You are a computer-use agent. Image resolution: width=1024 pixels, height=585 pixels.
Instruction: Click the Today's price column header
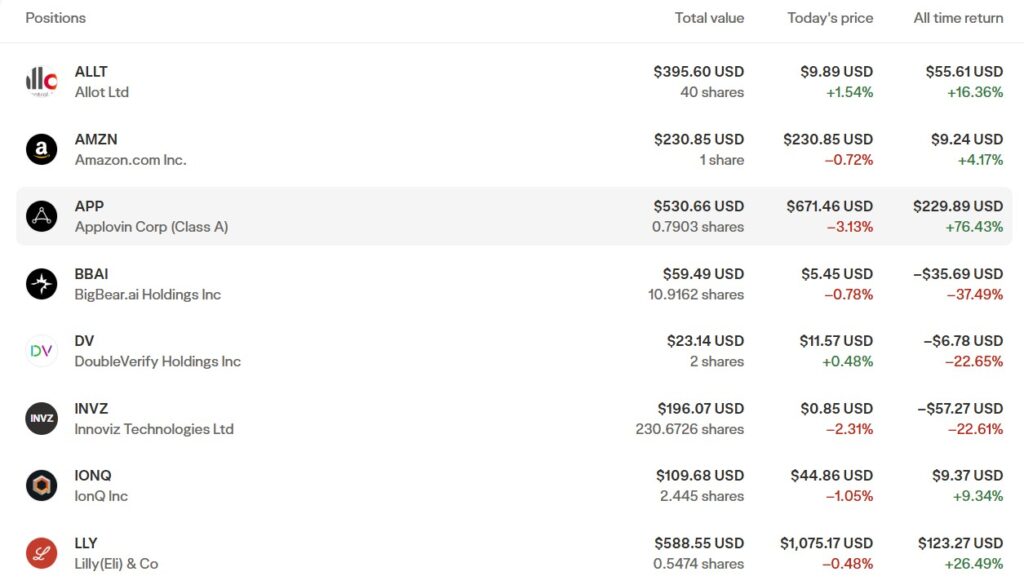(x=829, y=17)
